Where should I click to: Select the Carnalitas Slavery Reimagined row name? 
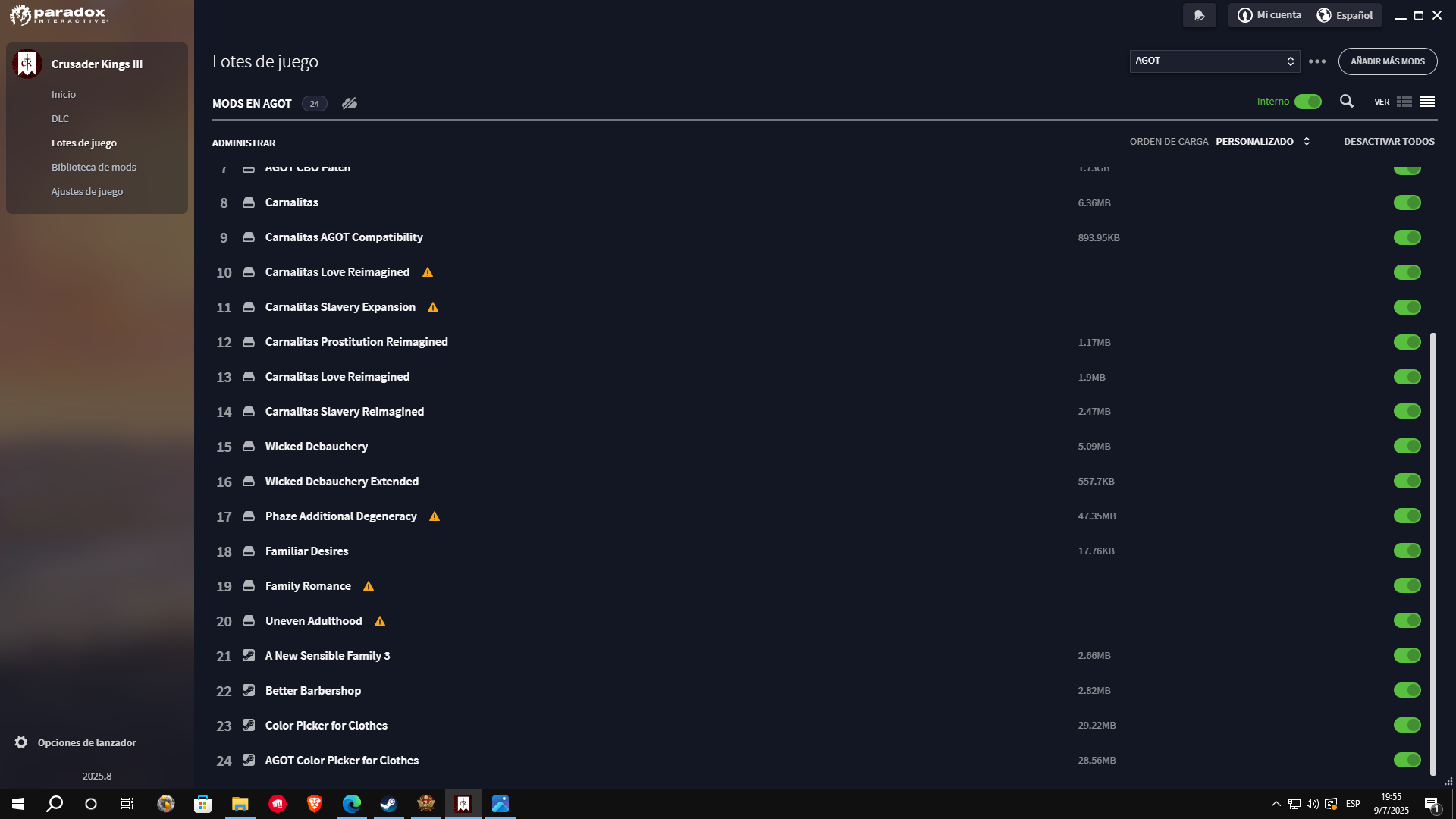(x=344, y=412)
